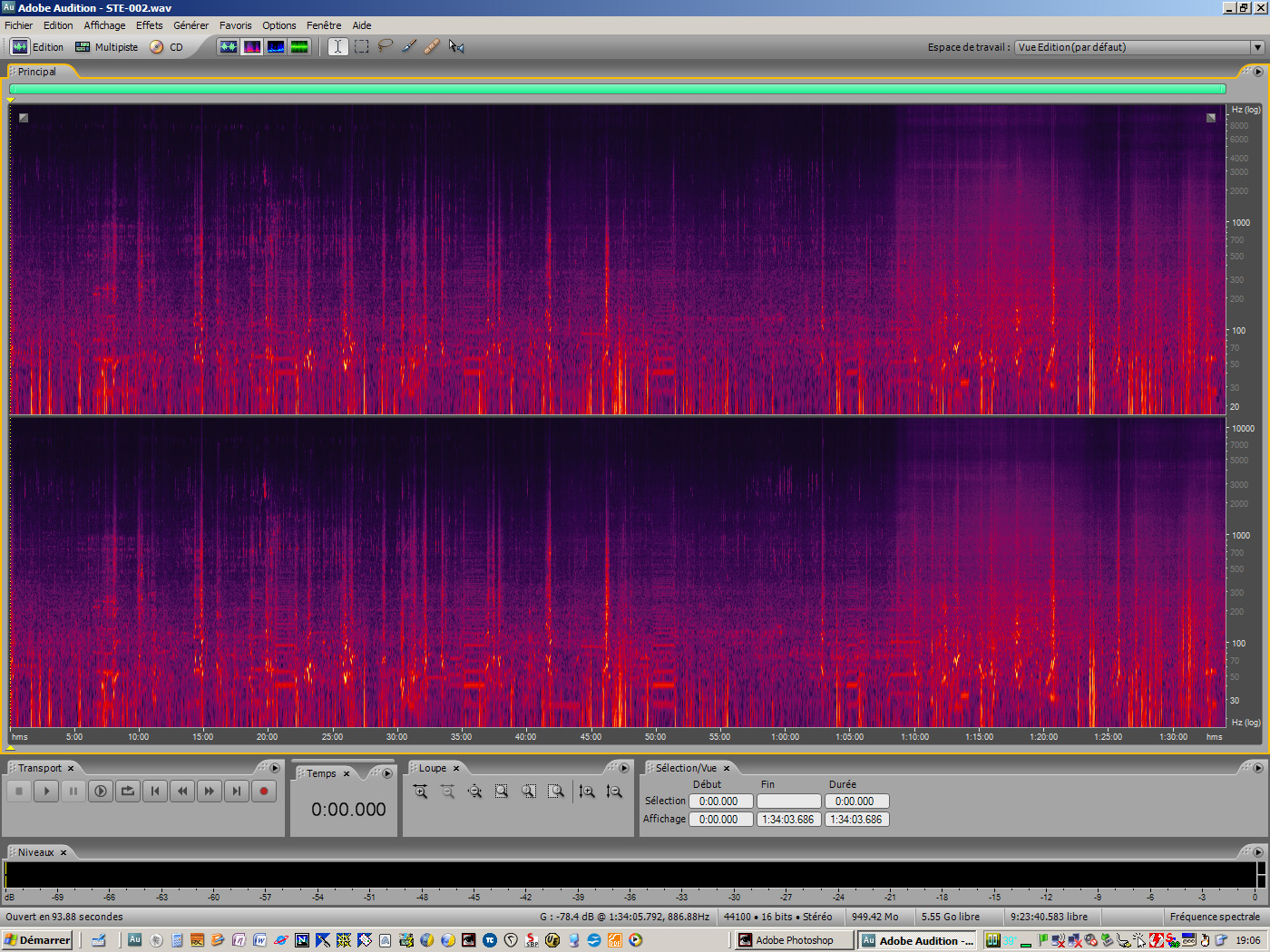Activate the Time Selection tool

tap(337, 46)
